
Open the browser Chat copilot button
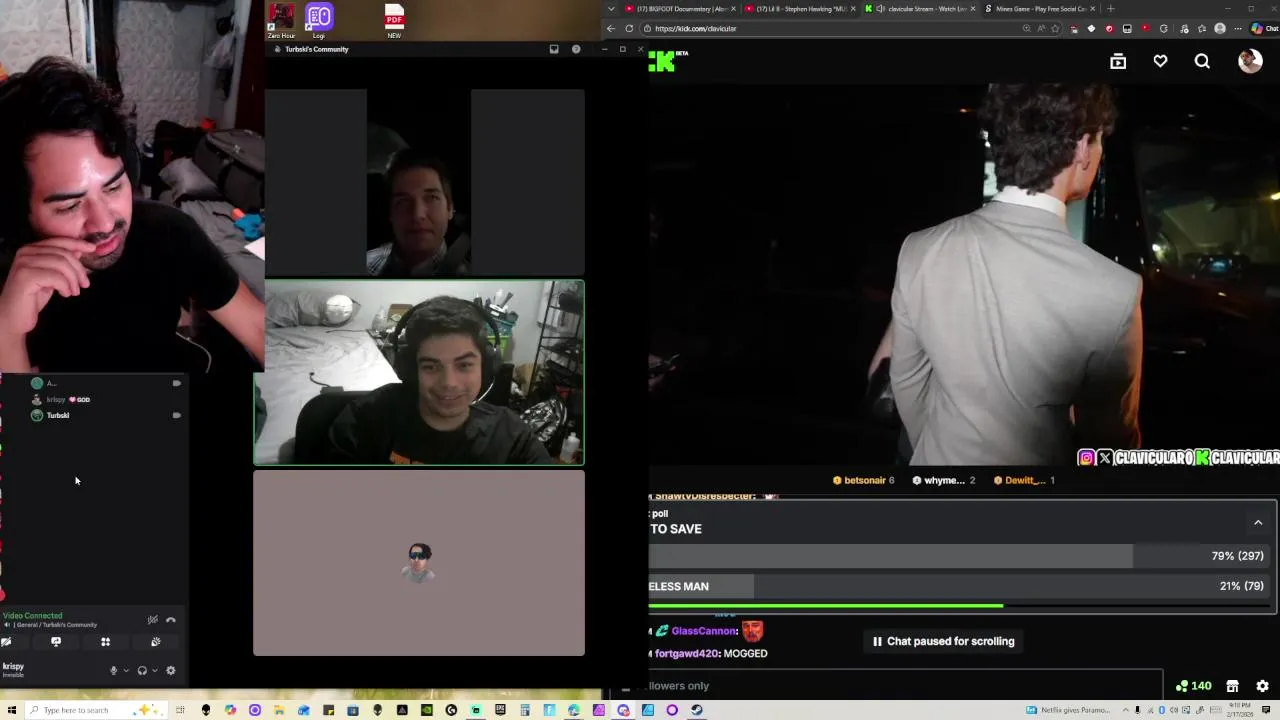pyautogui.click(x=1264, y=28)
